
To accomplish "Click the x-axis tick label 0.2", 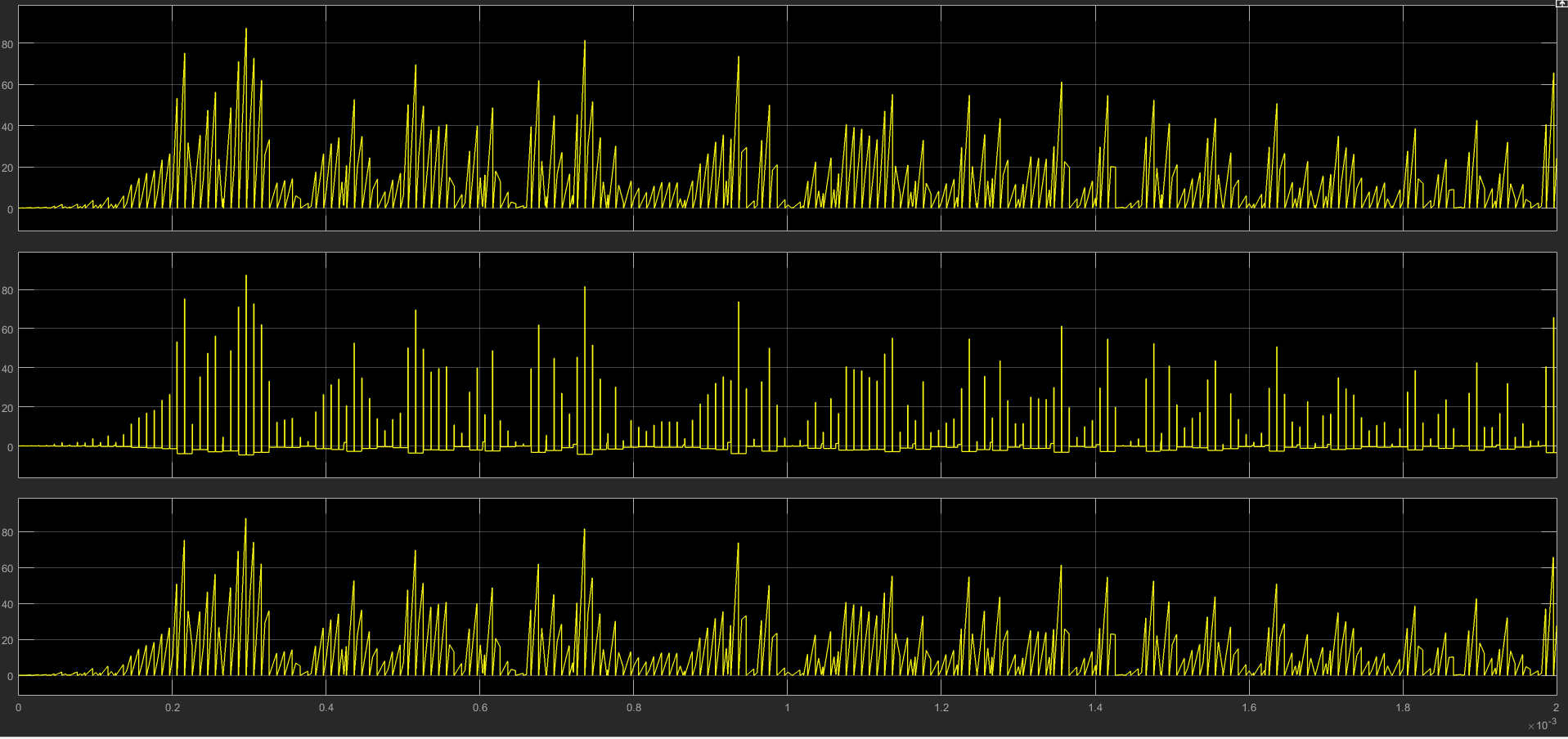I will [x=173, y=707].
